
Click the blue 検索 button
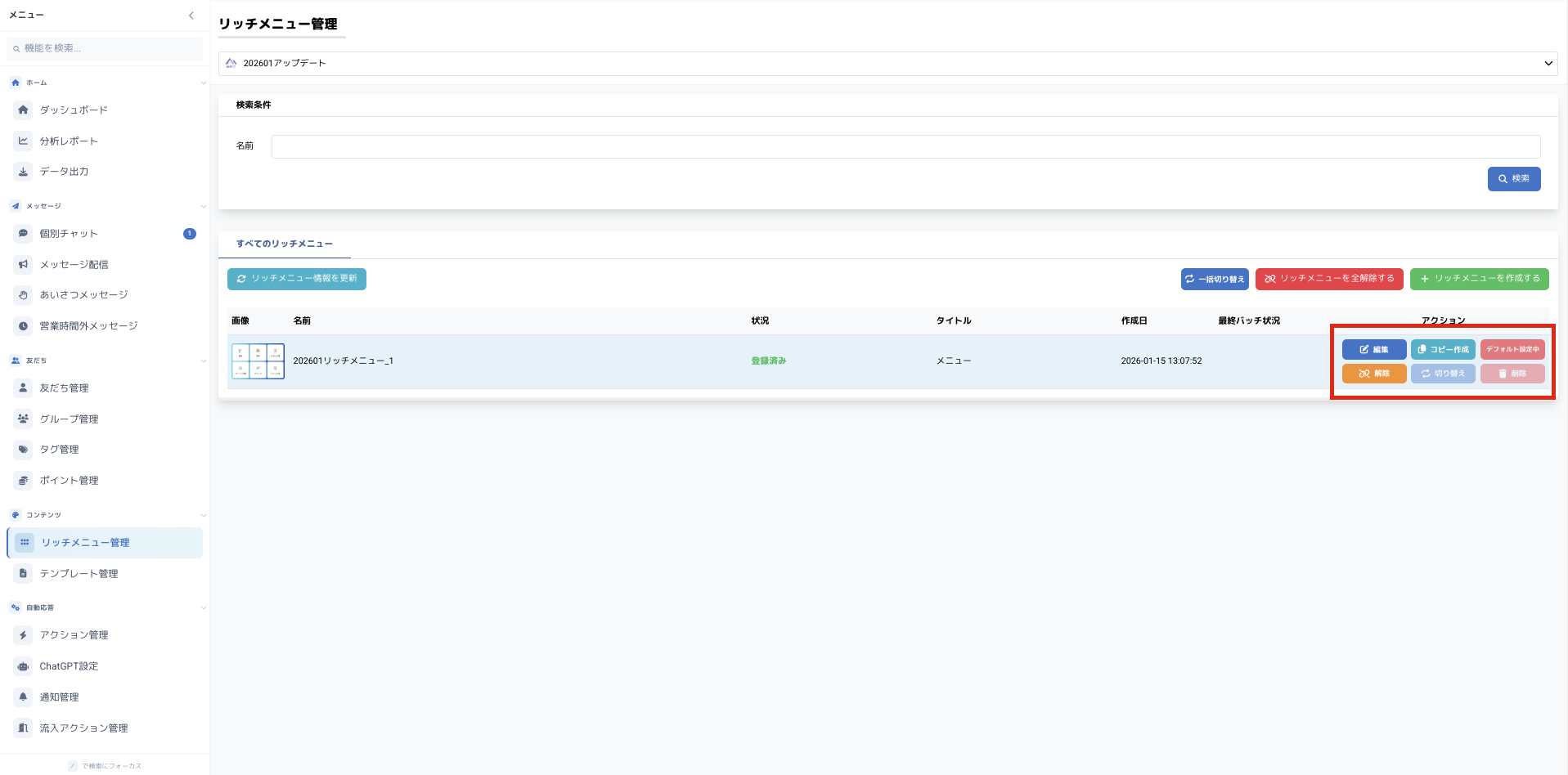(1513, 179)
